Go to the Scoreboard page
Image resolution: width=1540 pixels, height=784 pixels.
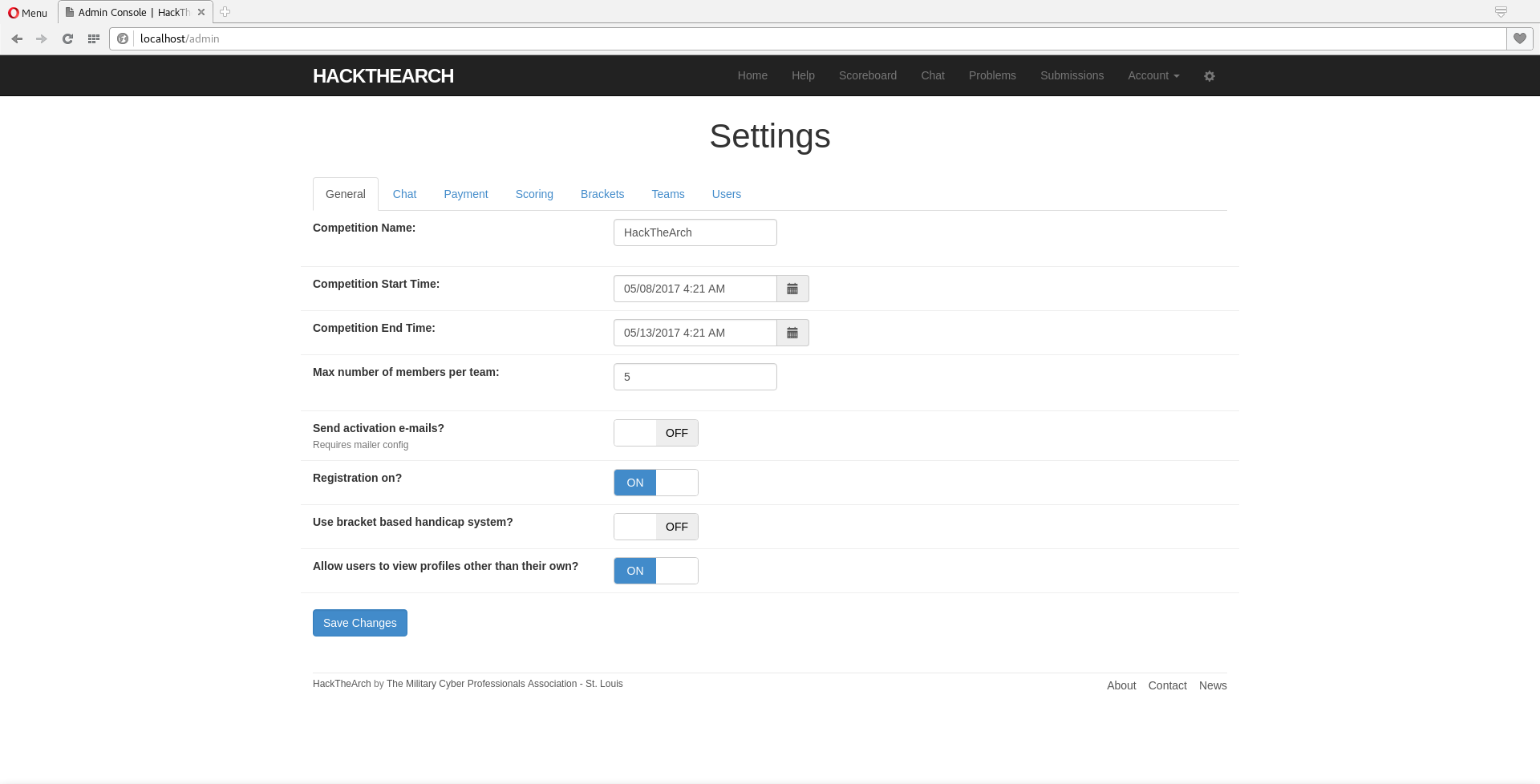point(867,75)
